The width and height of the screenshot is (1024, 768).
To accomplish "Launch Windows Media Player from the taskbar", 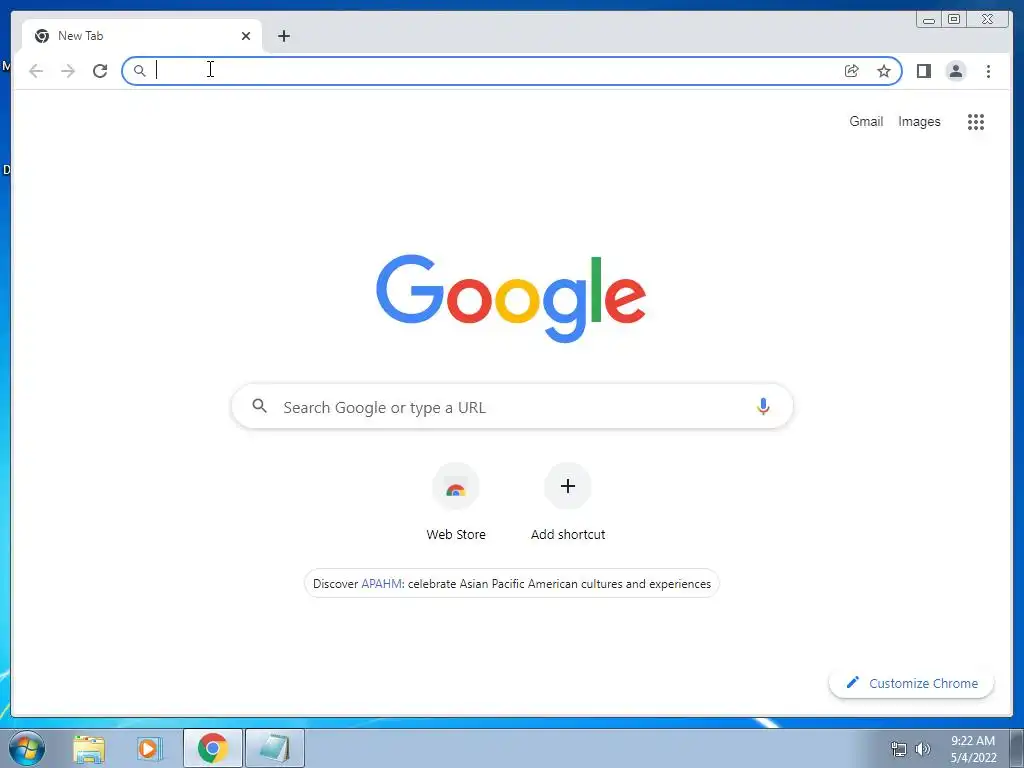I will pyautogui.click(x=150, y=749).
